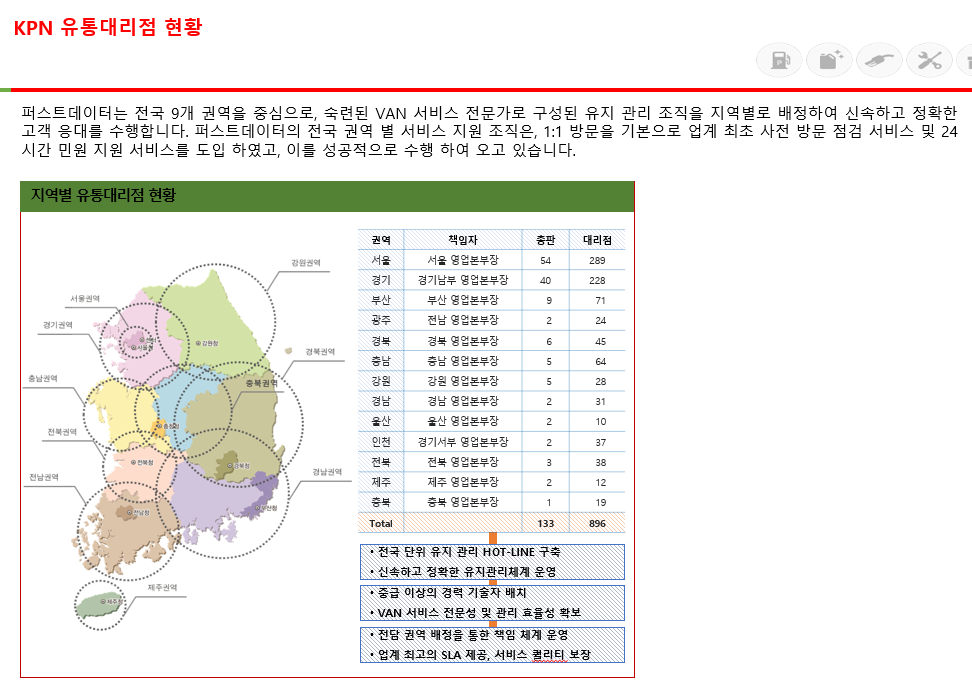Click the '경북권역' map label
The width and height of the screenshot is (972, 690).
[x=320, y=352]
